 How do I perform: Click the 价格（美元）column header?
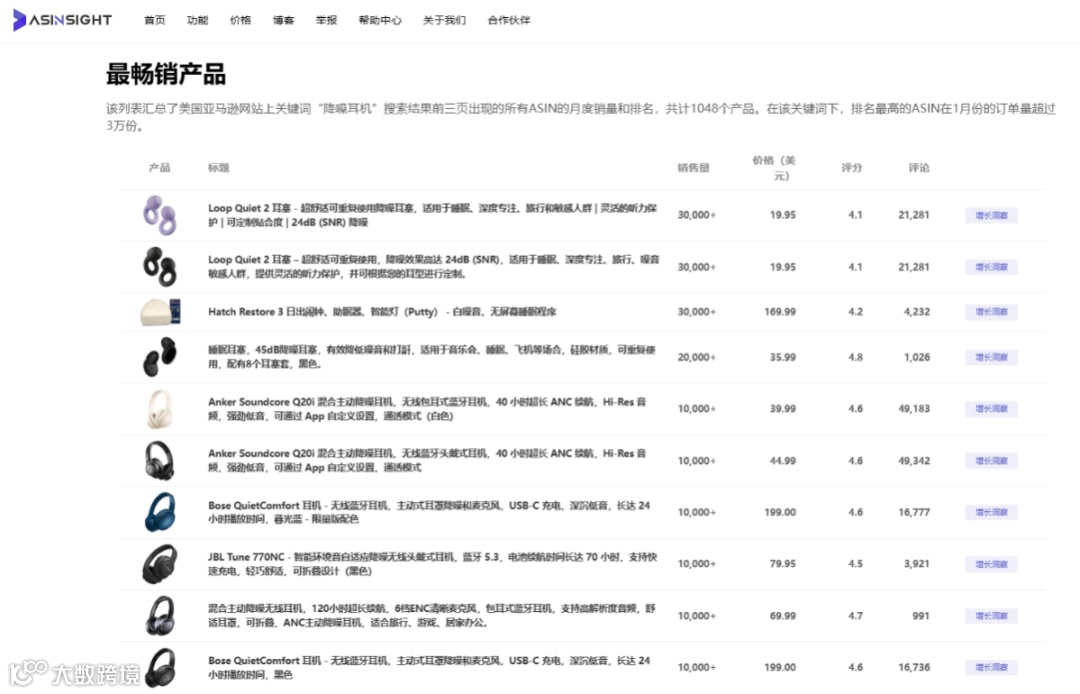[774, 168]
